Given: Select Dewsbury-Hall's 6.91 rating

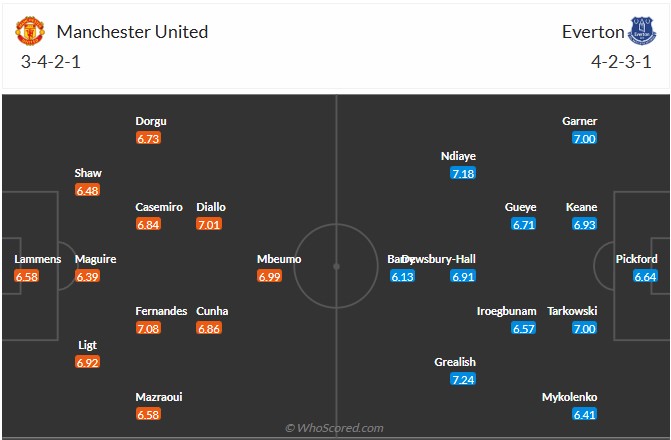Looking at the screenshot, I should [x=462, y=277].
